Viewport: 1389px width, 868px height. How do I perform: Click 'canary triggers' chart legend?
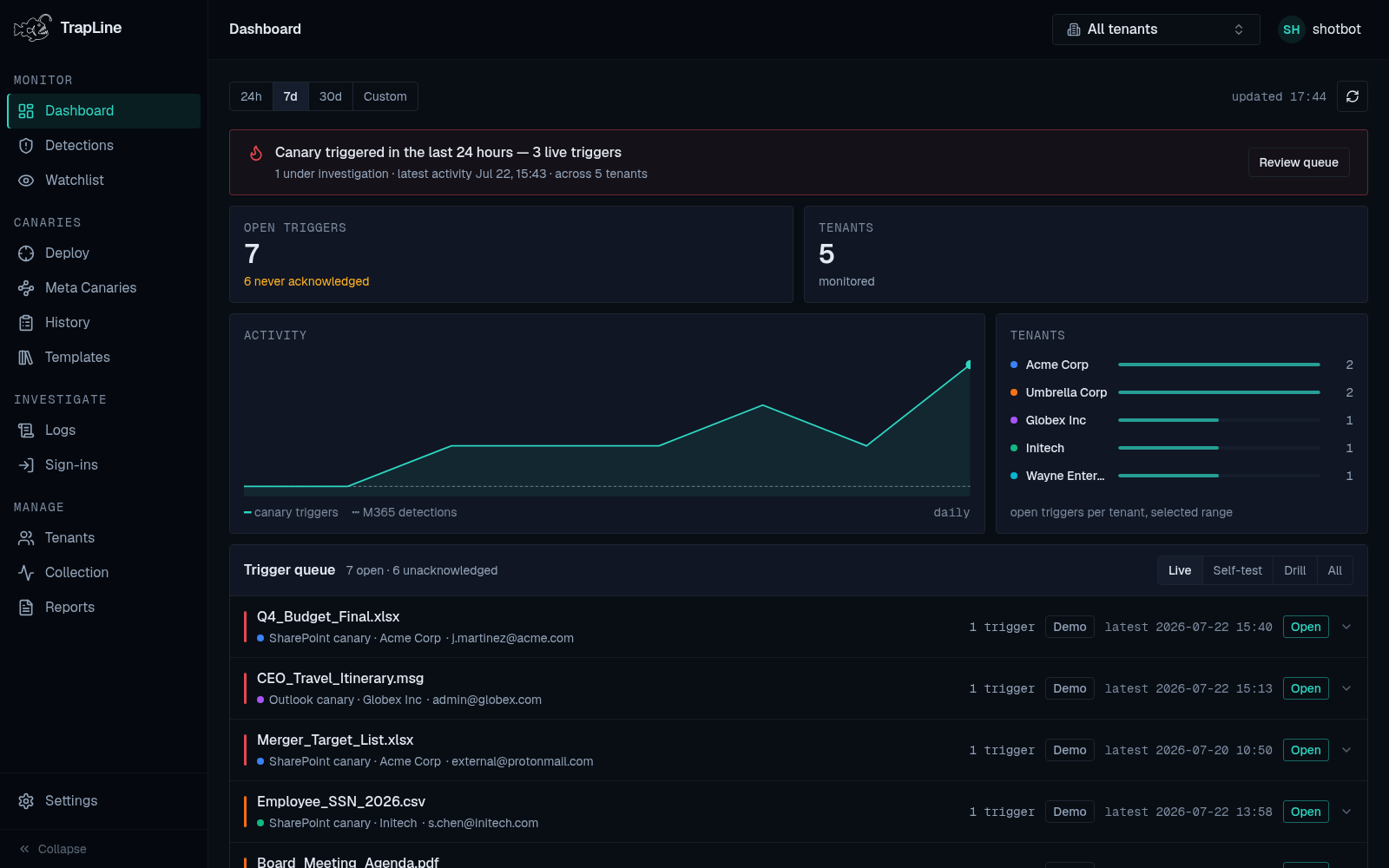(291, 512)
